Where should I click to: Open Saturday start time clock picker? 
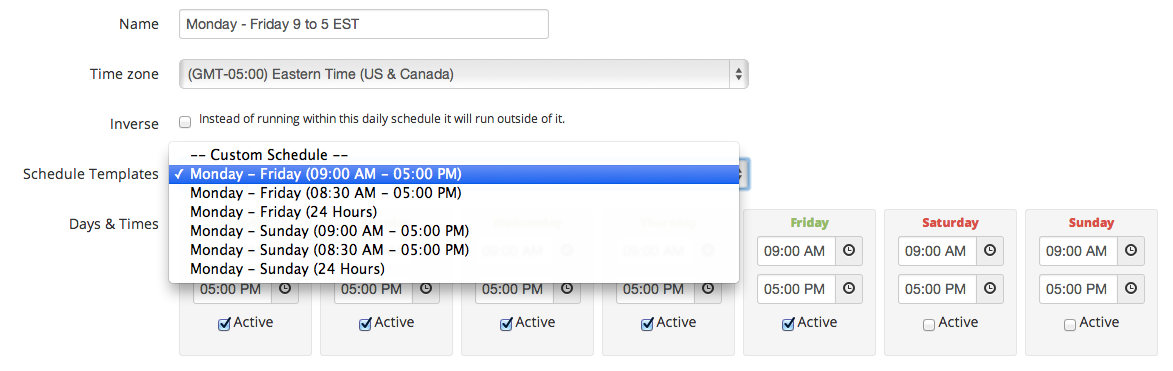[990, 251]
